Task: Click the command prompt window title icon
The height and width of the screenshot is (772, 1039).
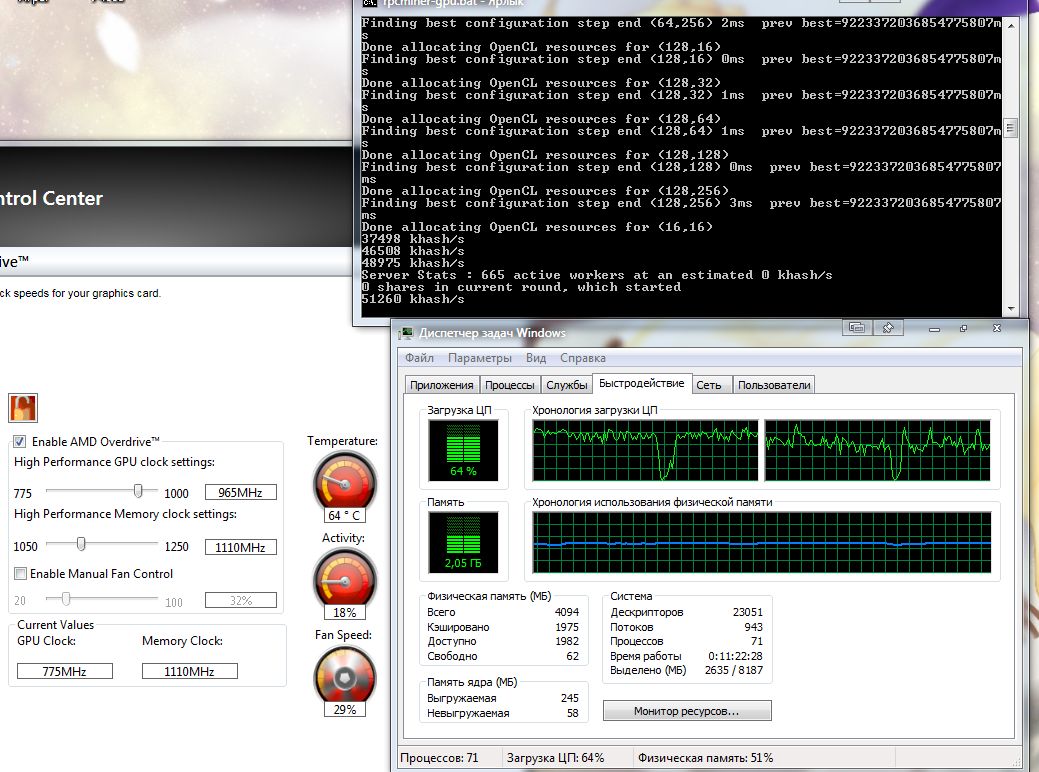Action: click(x=369, y=3)
